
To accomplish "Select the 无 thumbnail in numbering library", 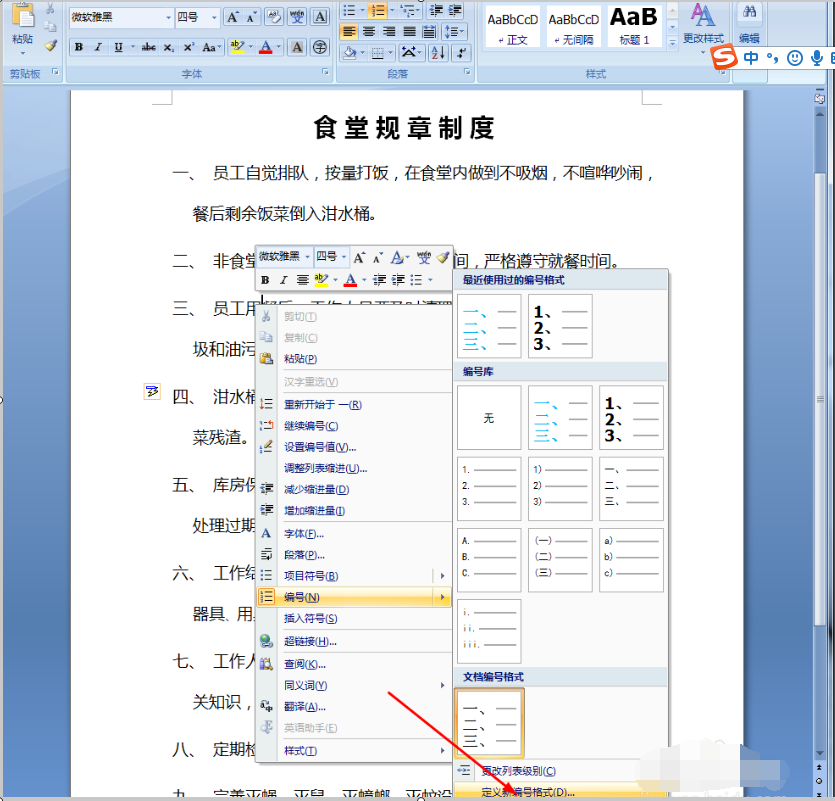I will pyautogui.click(x=489, y=418).
